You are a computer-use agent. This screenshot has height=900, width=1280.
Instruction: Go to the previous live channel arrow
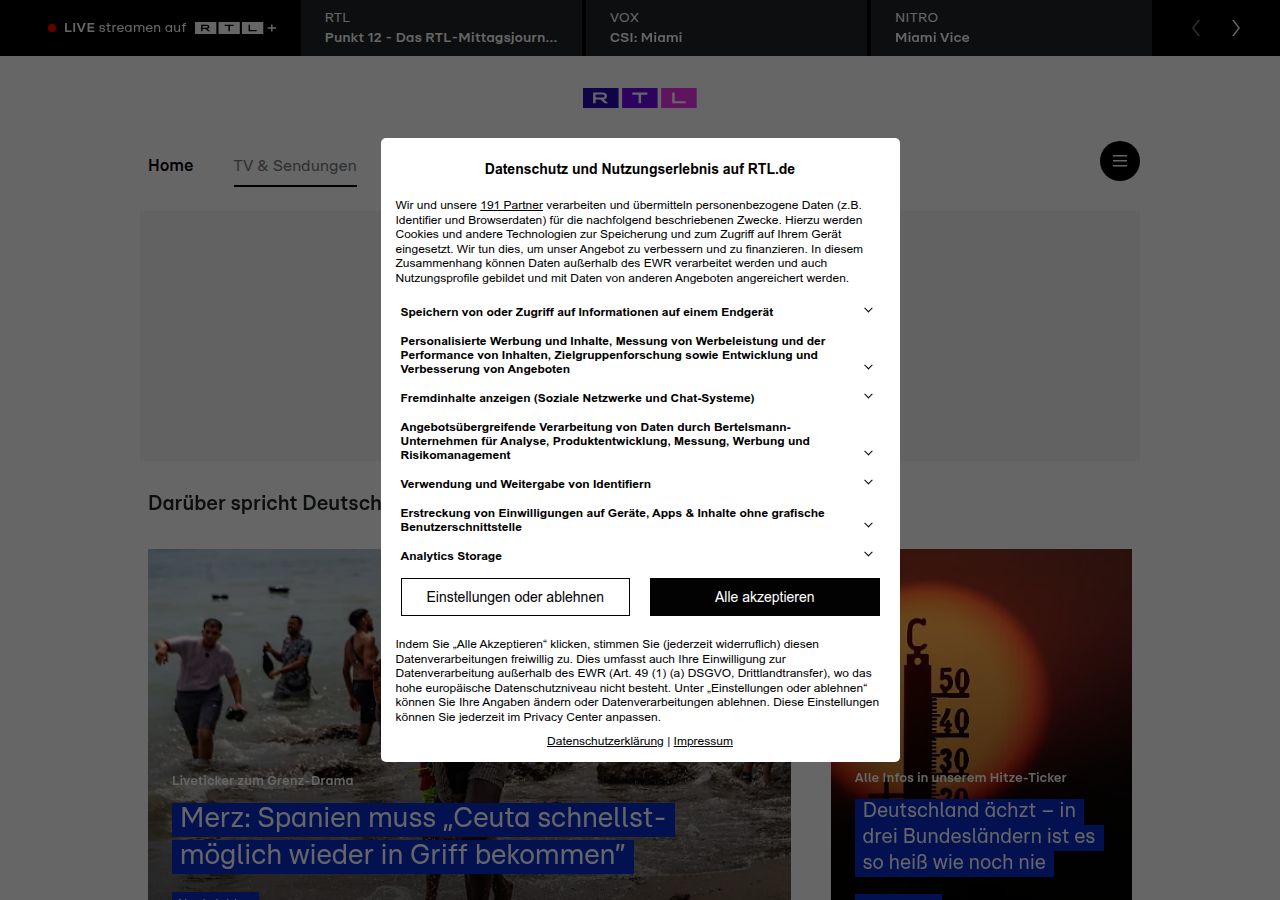point(1196,28)
